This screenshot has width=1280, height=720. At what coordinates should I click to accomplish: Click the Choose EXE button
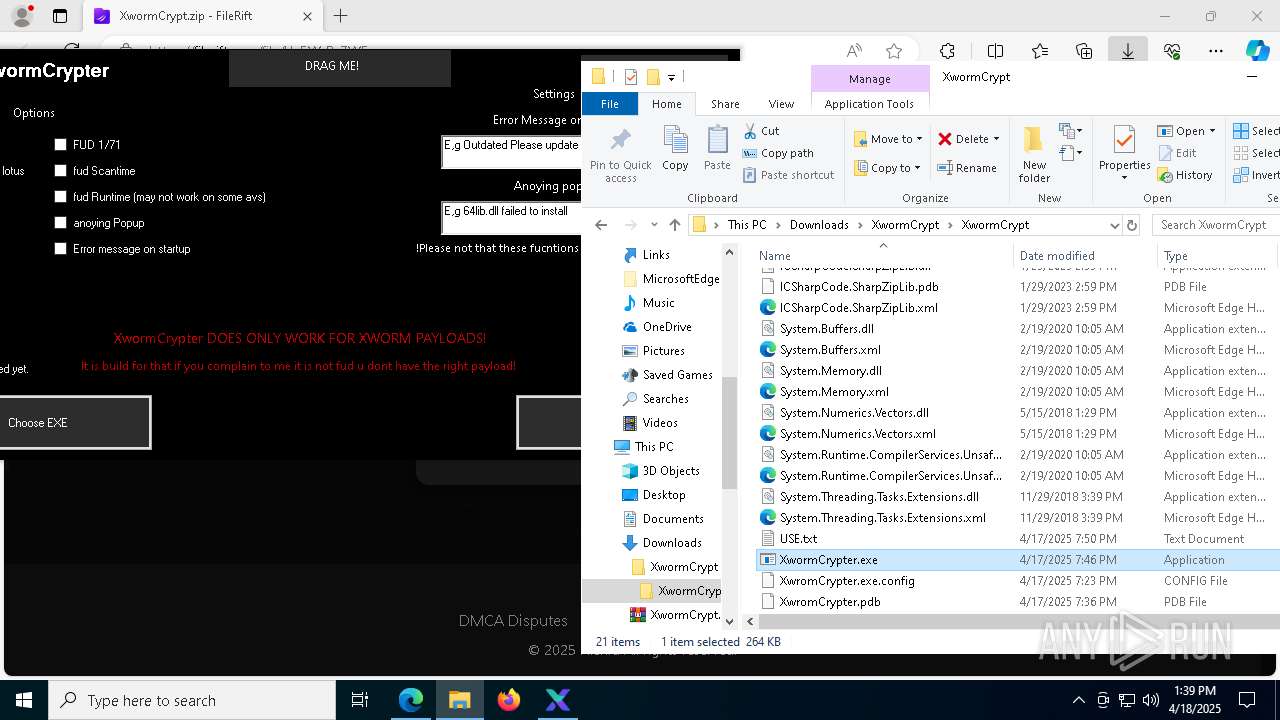tap(75, 423)
